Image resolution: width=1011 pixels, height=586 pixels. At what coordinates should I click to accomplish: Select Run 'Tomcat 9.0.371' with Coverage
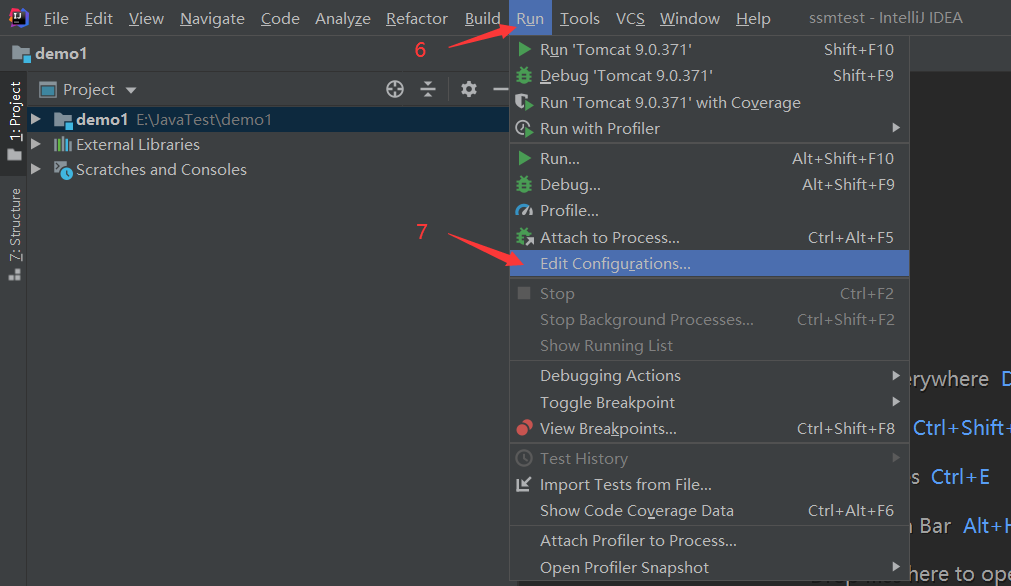tap(709, 103)
